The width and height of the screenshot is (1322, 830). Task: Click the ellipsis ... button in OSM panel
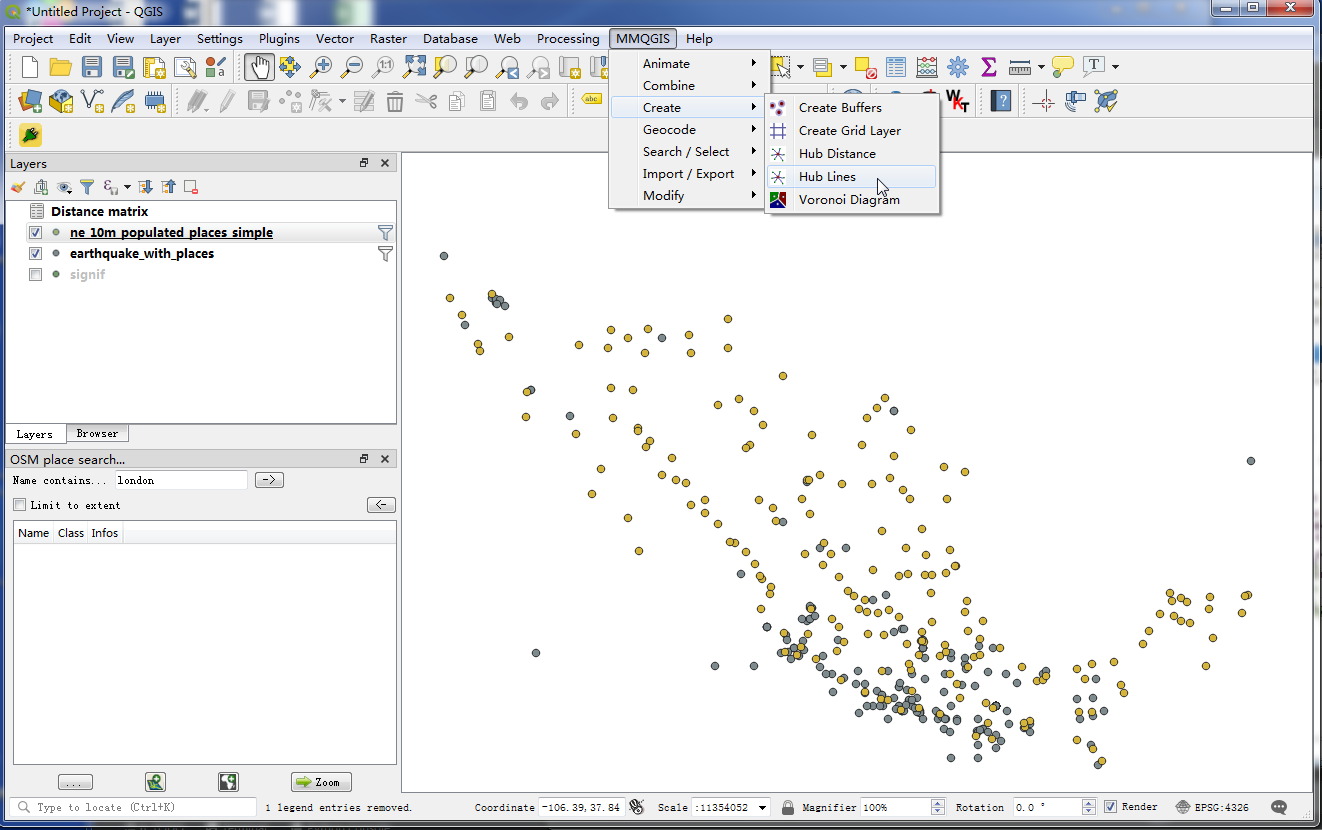[76, 782]
